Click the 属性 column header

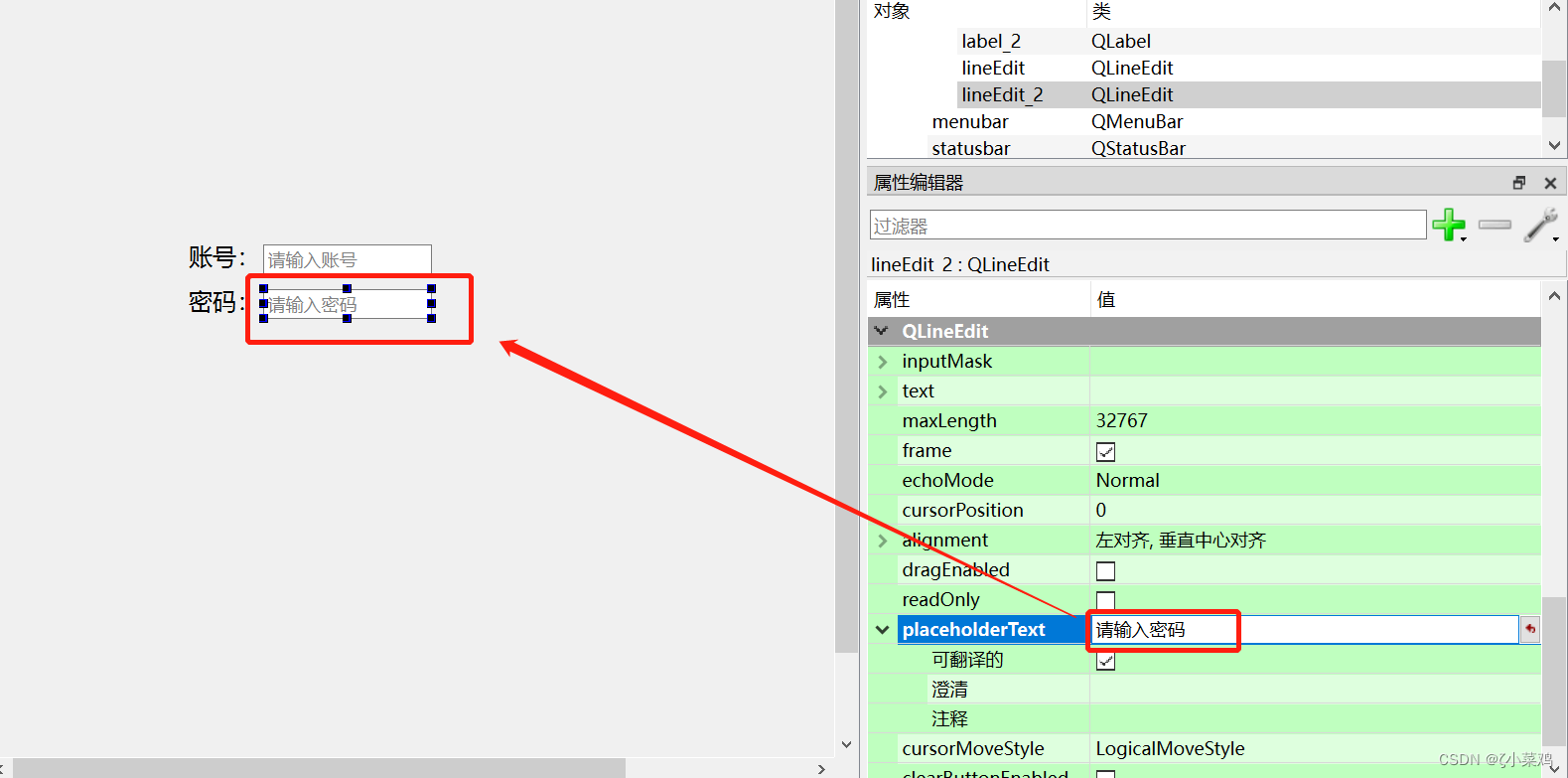pyautogui.click(x=892, y=299)
